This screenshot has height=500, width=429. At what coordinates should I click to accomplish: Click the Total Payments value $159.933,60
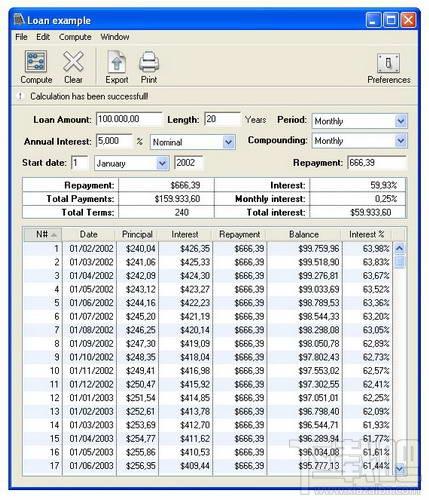coord(177,199)
